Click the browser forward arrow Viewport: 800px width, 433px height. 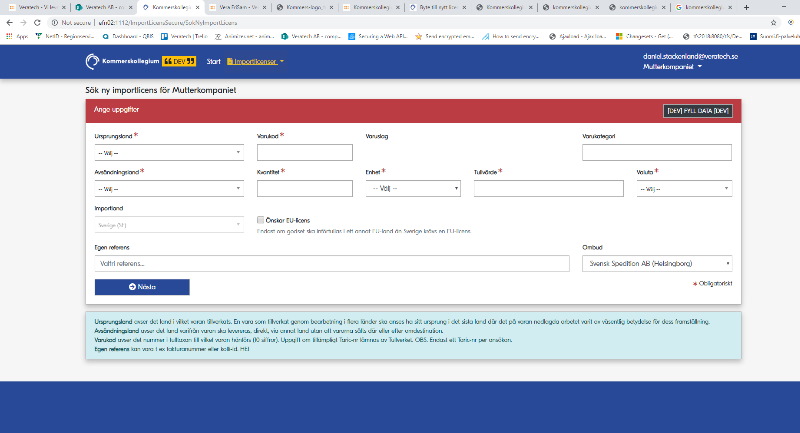pyautogui.click(x=22, y=21)
